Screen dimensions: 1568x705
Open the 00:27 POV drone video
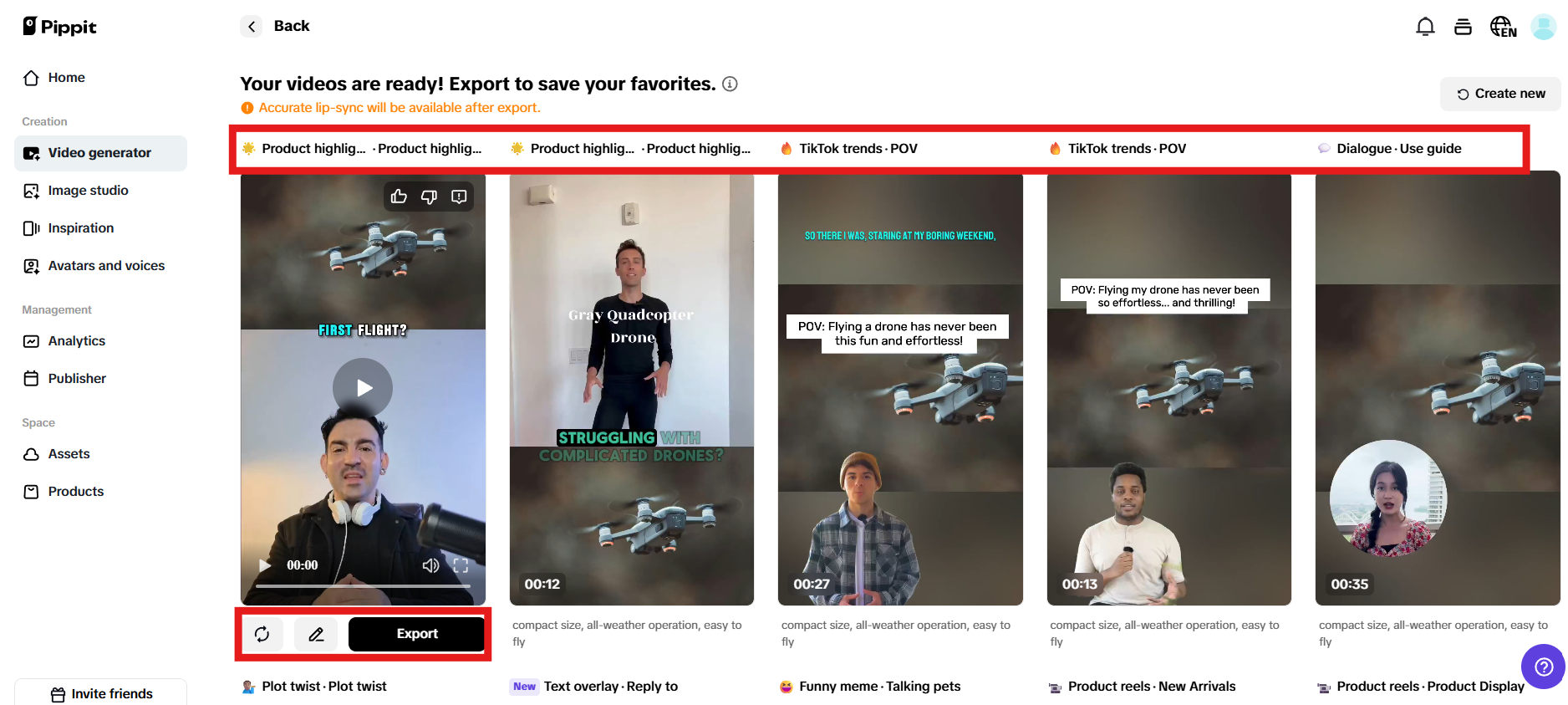click(x=900, y=390)
